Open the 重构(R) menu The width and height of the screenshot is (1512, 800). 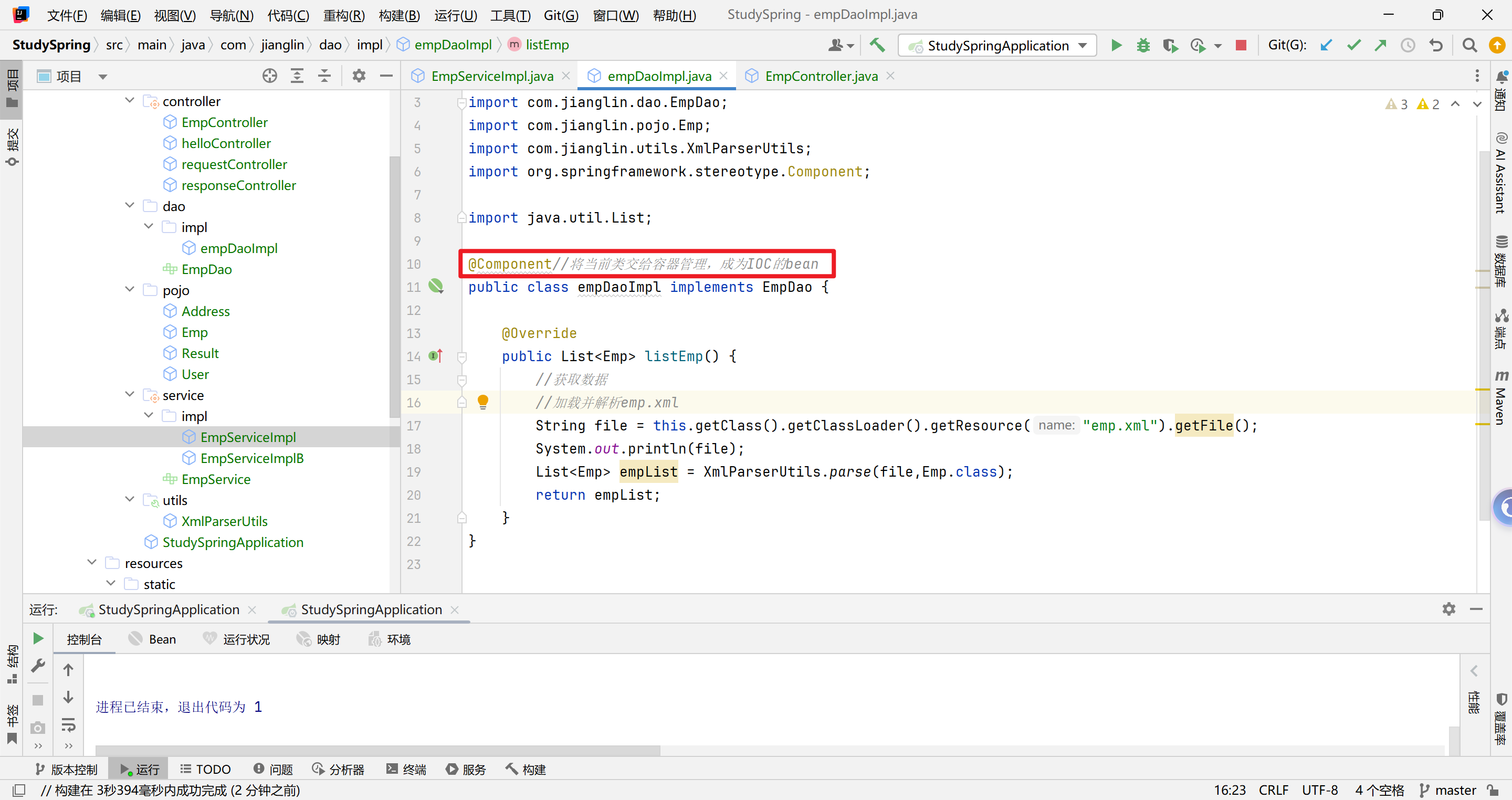[x=344, y=15]
